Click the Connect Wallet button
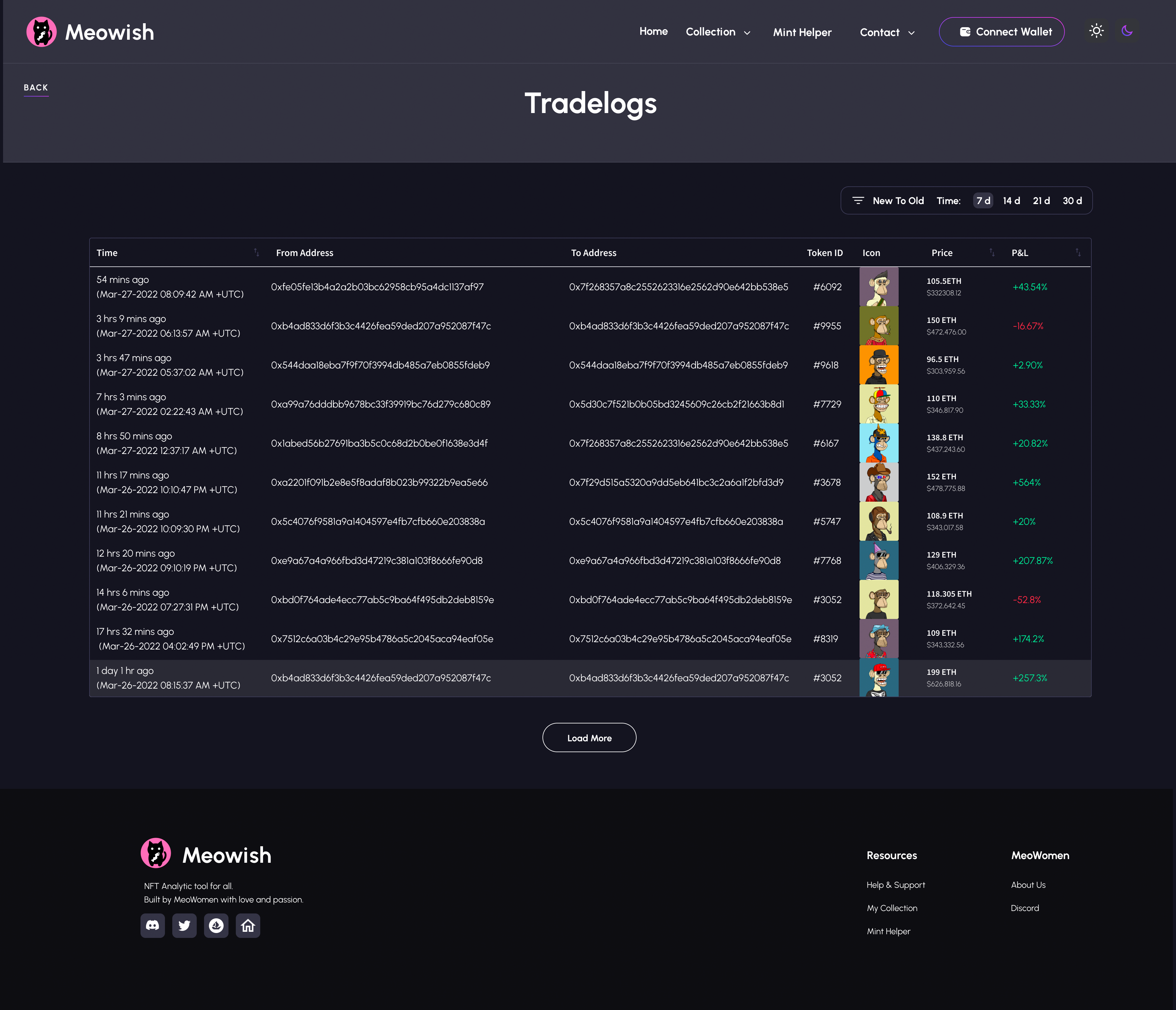The height and width of the screenshot is (1010, 1176). point(1002,32)
